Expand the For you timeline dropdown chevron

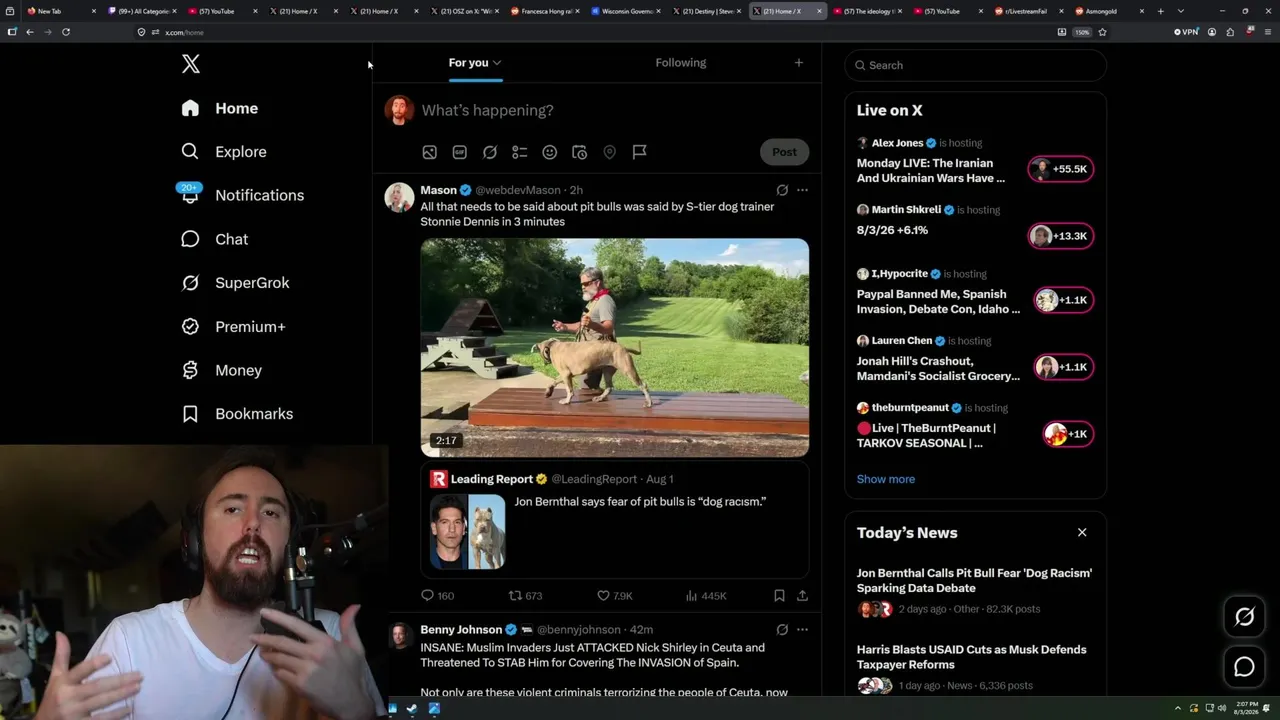[x=497, y=63]
